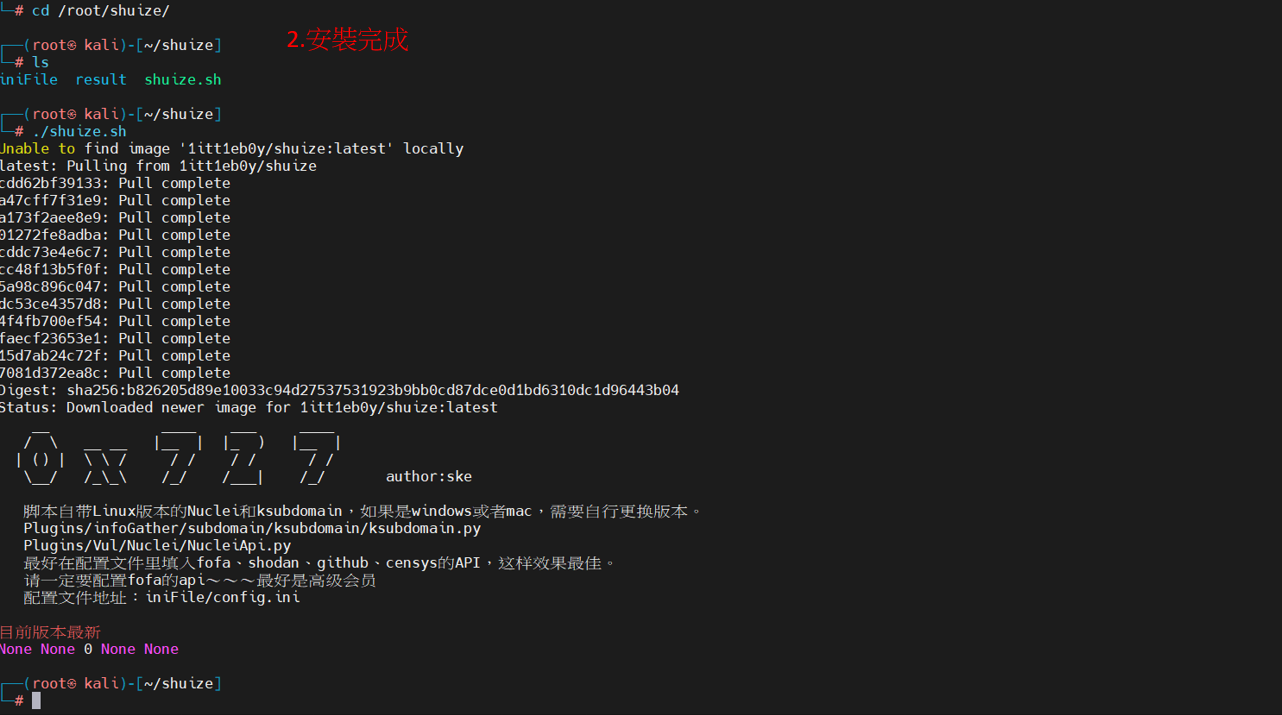Click the line mentioning Nuclei和ksubdomain
Screen dimensions: 1282x715
[363, 511]
